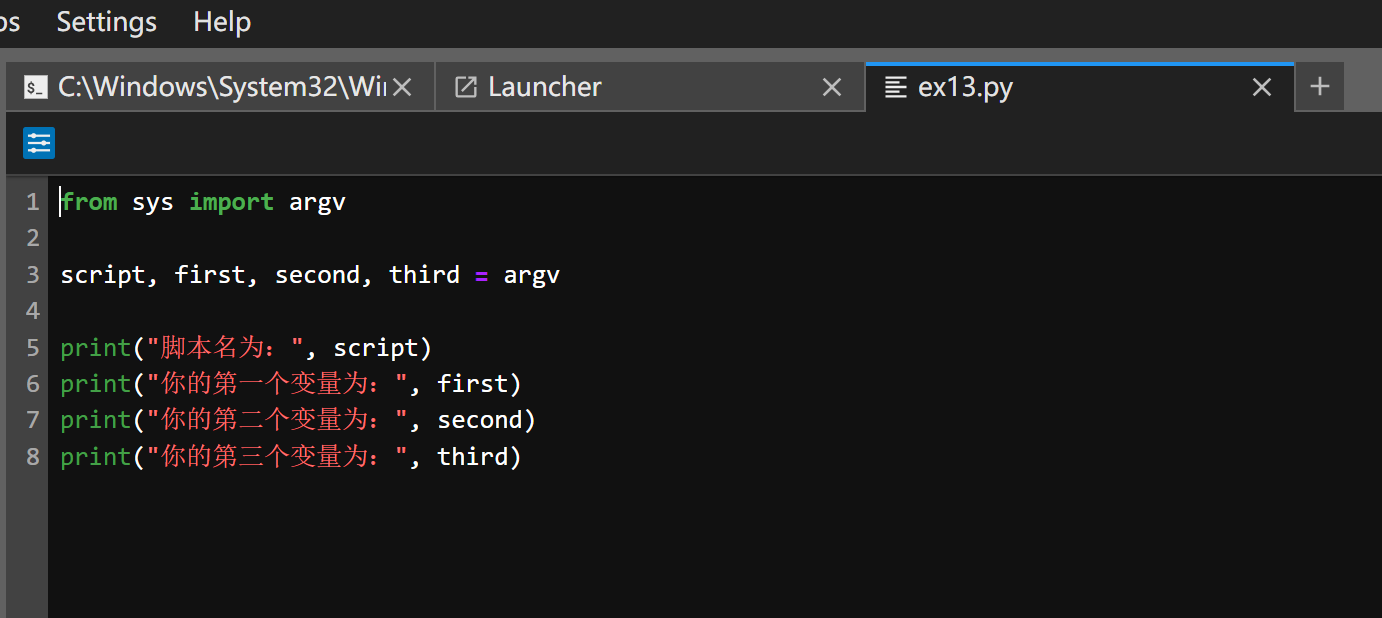This screenshot has height=618, width=1382.
Task: Open the Help menu
Action: (222, 22)
